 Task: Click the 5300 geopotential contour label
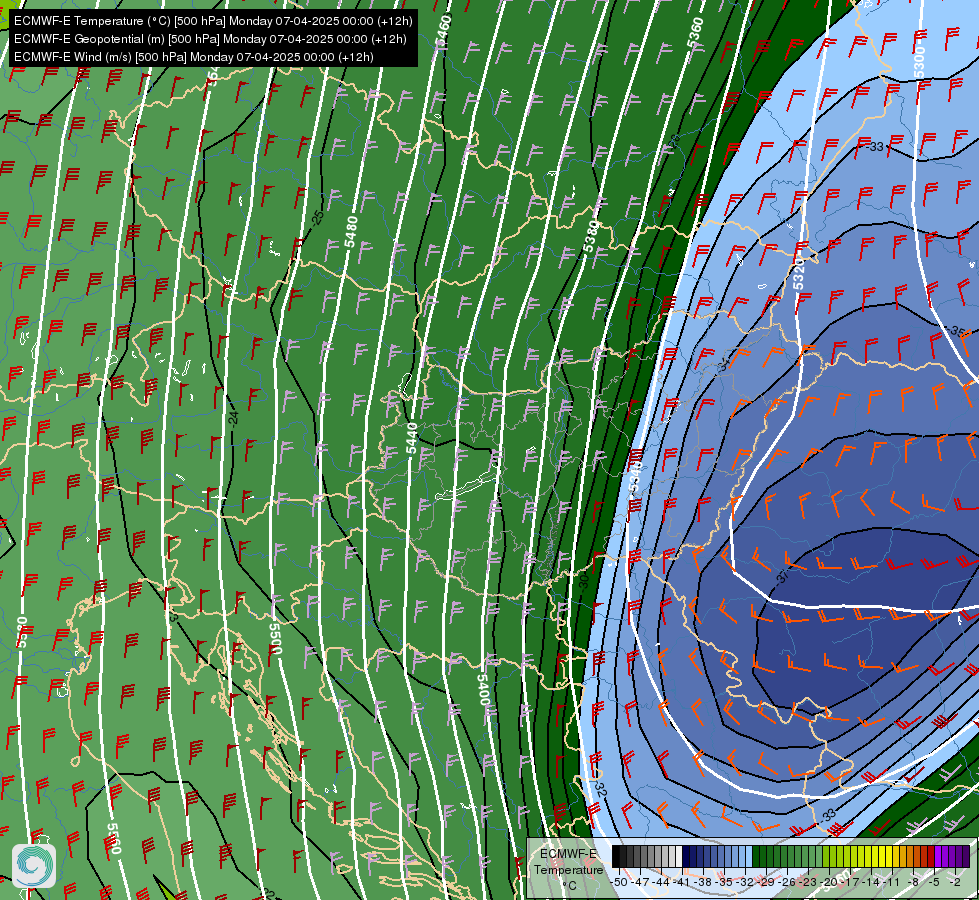[x=918, y=62]
